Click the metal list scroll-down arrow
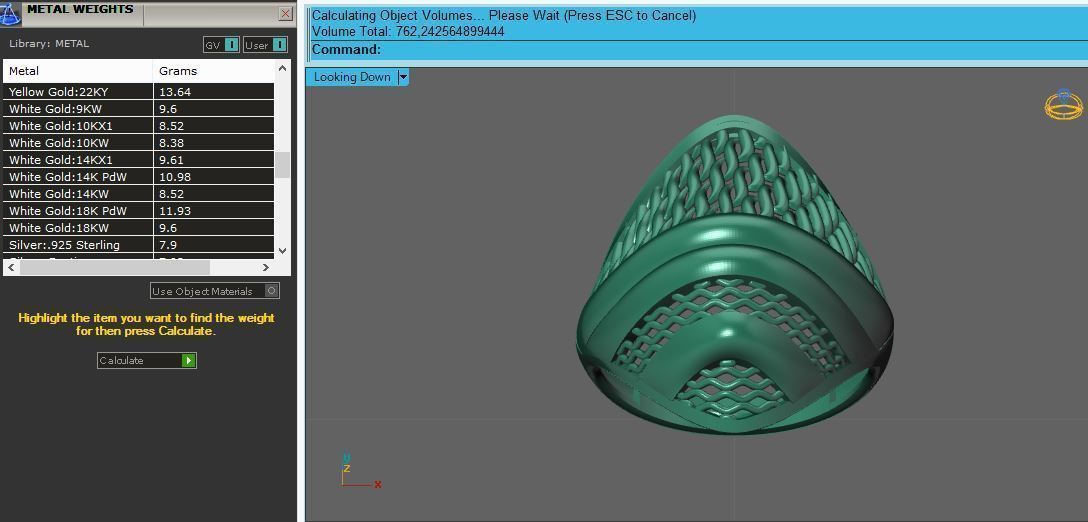The width and height of the screenshot is (1088, 522). 282,251
